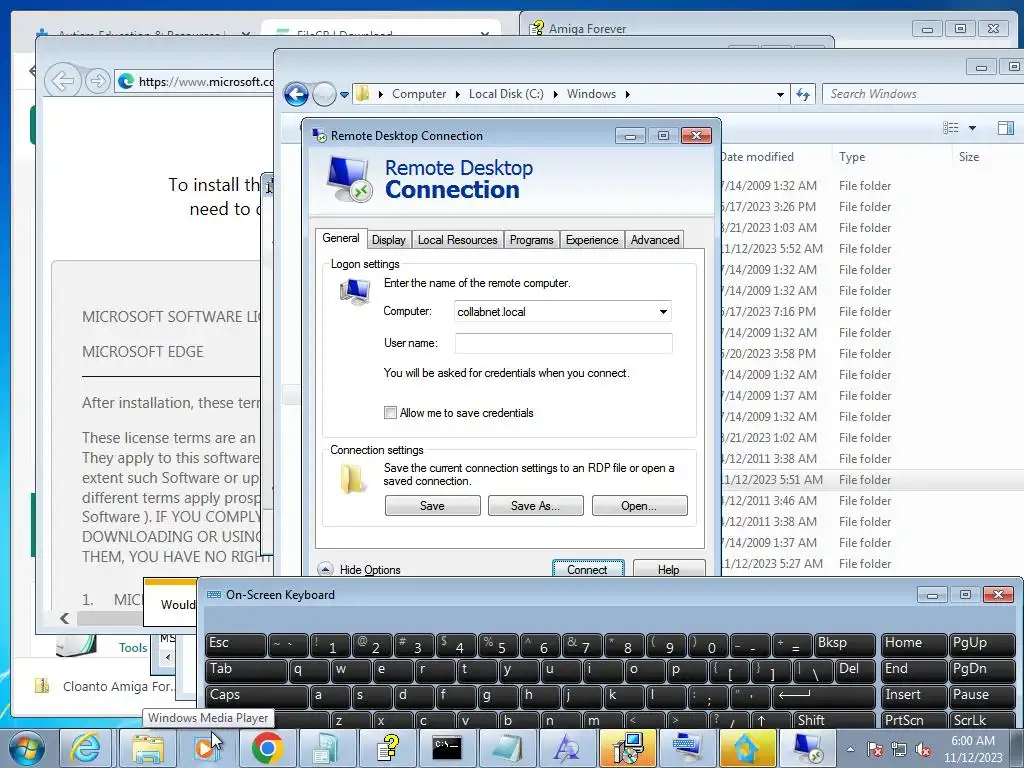The width and height of the screenshot is (1024, 768).
Task: Click the Save connection settings button
Action: click(x=432, y=505)
